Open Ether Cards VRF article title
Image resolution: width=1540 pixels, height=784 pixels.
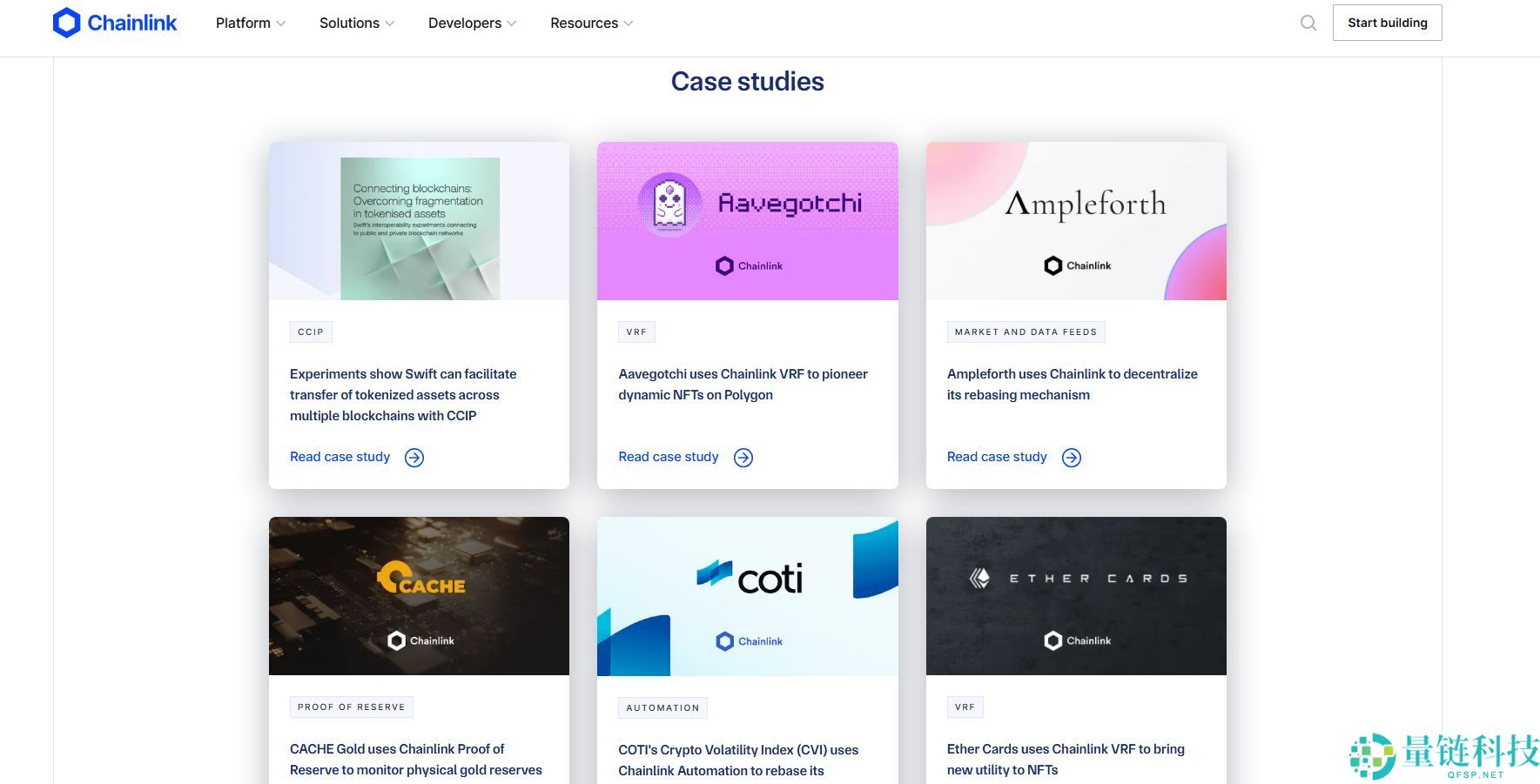(x=1066, y=760)
